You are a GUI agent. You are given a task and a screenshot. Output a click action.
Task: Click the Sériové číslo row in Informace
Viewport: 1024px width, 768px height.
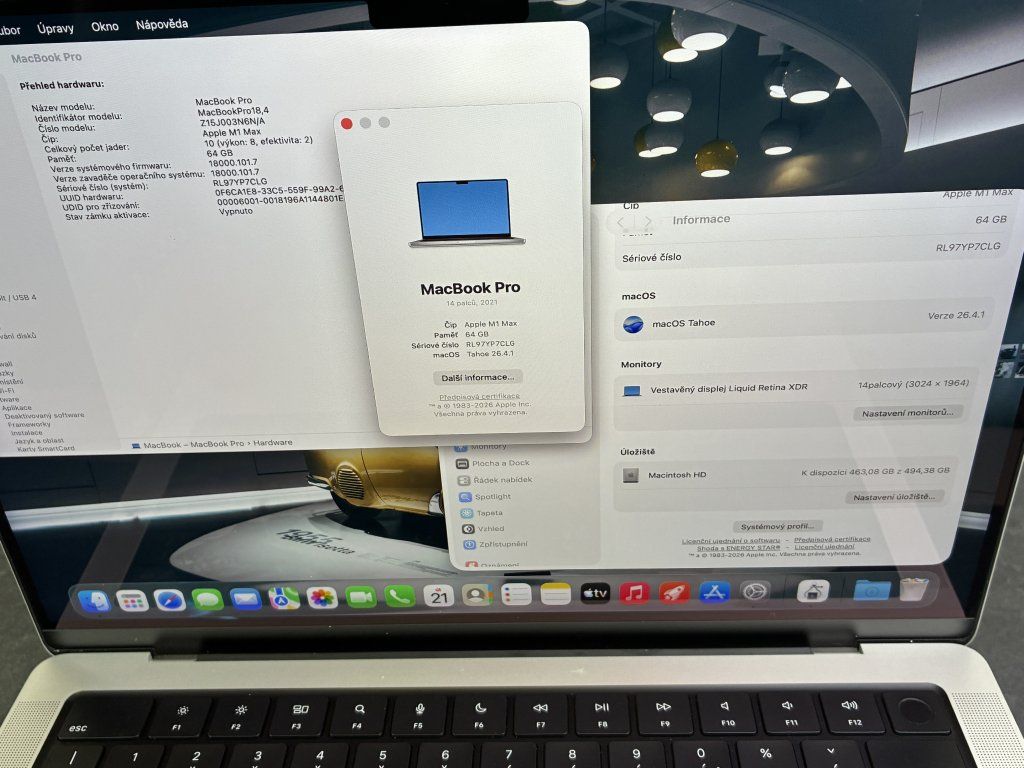click(810, 253)
